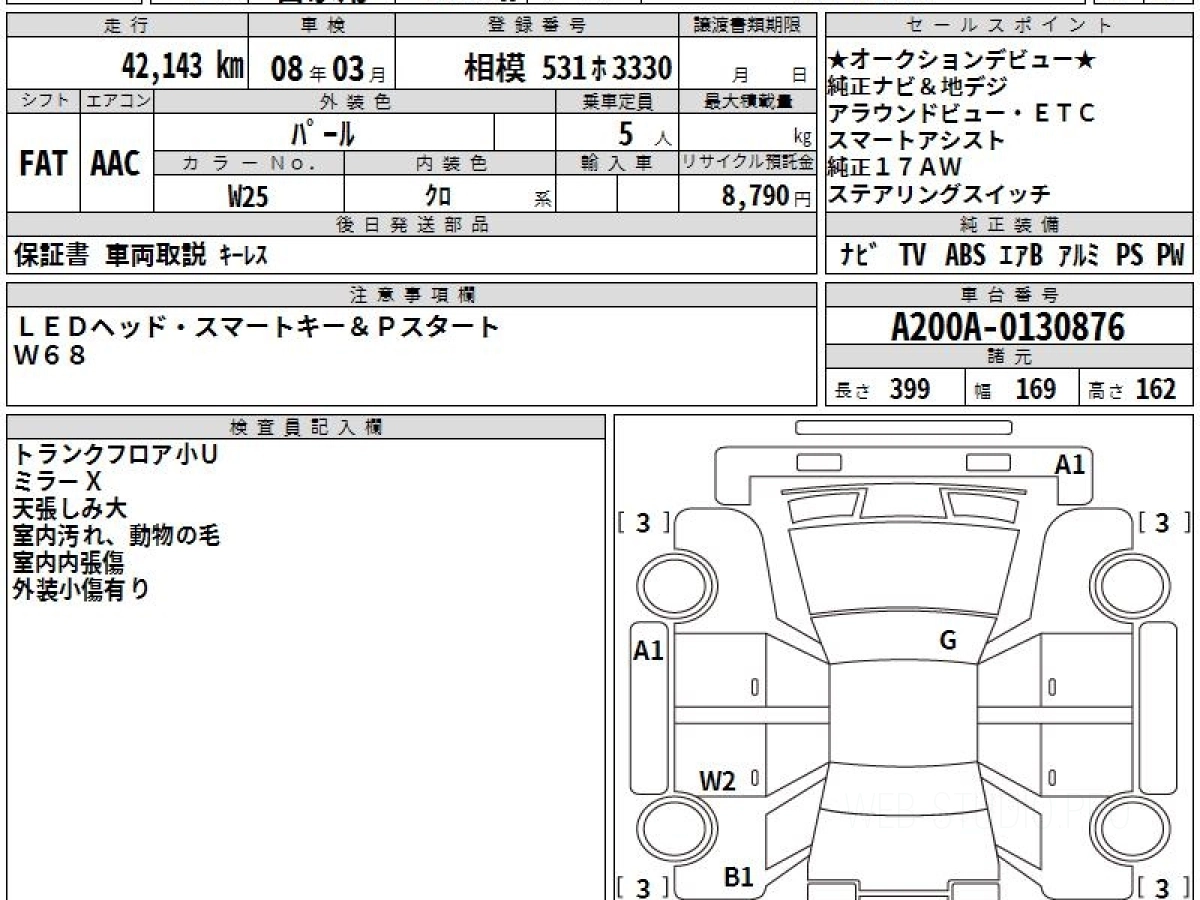Image resolution: width=1200 pixels, height=900 pixels.
Task: Select the width value 169
Action: pos(1035,389)
